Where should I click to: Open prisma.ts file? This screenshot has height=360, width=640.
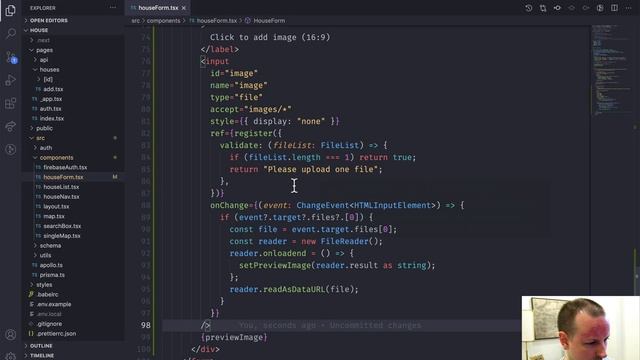coord(52,275)
